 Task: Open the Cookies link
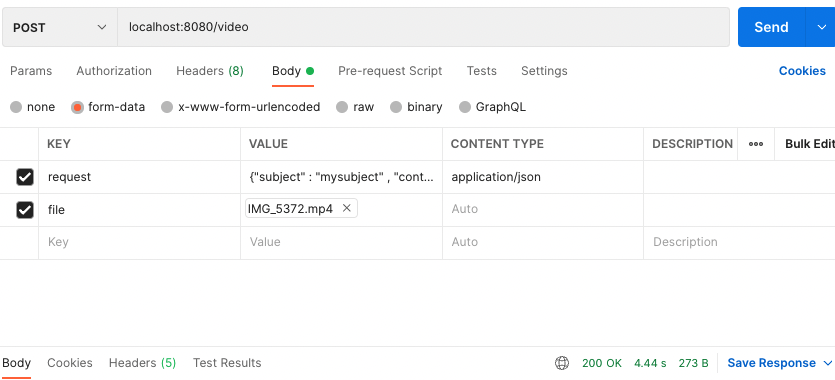pyautogui.click(x=802, y=71)
